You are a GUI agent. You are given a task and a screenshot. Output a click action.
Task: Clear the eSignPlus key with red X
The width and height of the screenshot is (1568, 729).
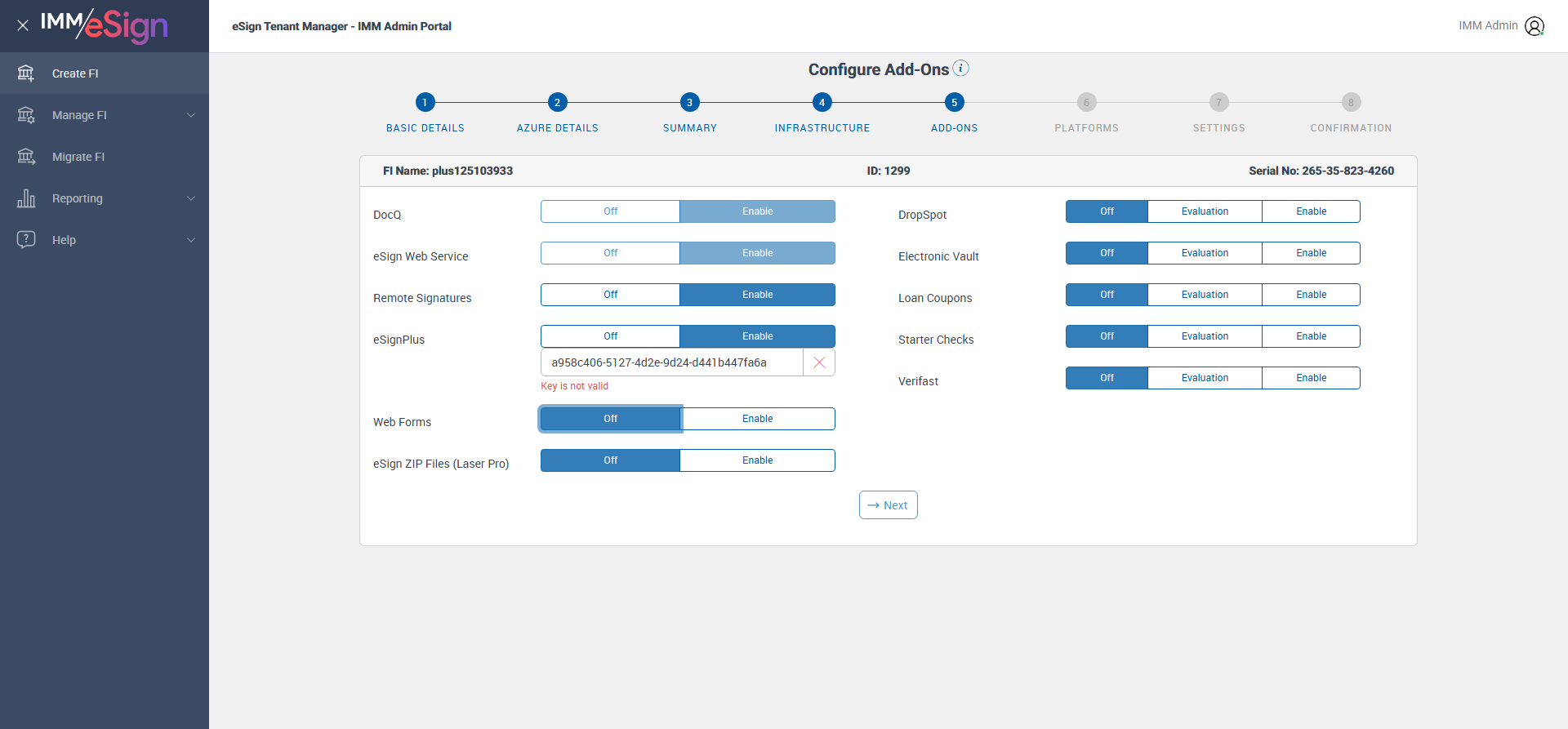(x=819, y=362)
